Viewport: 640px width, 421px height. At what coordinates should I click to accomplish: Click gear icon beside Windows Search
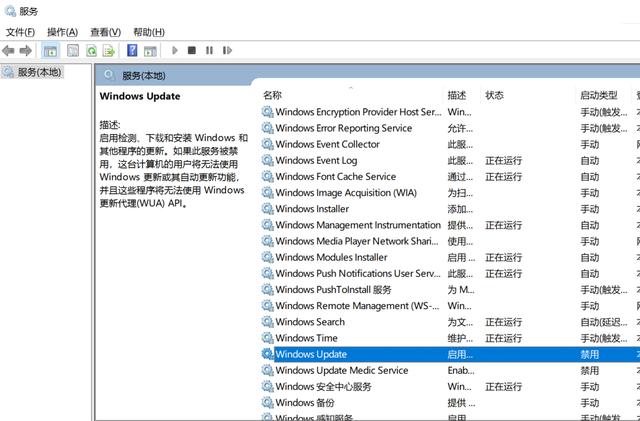pos(267,322)
